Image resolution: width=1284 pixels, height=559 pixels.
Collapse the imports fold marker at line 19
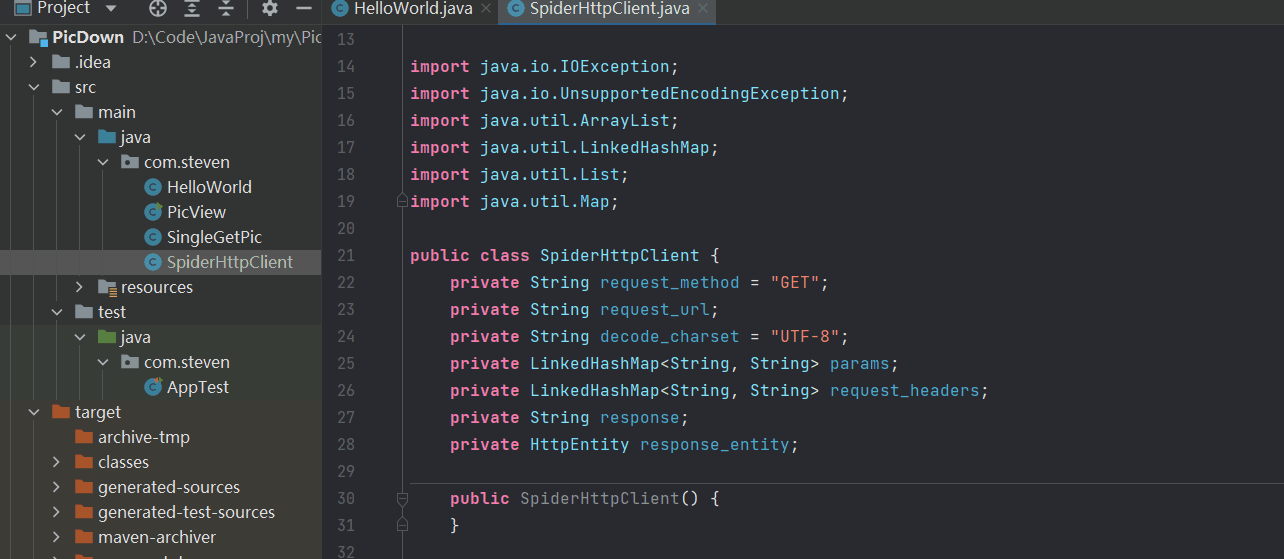point(402,201)
